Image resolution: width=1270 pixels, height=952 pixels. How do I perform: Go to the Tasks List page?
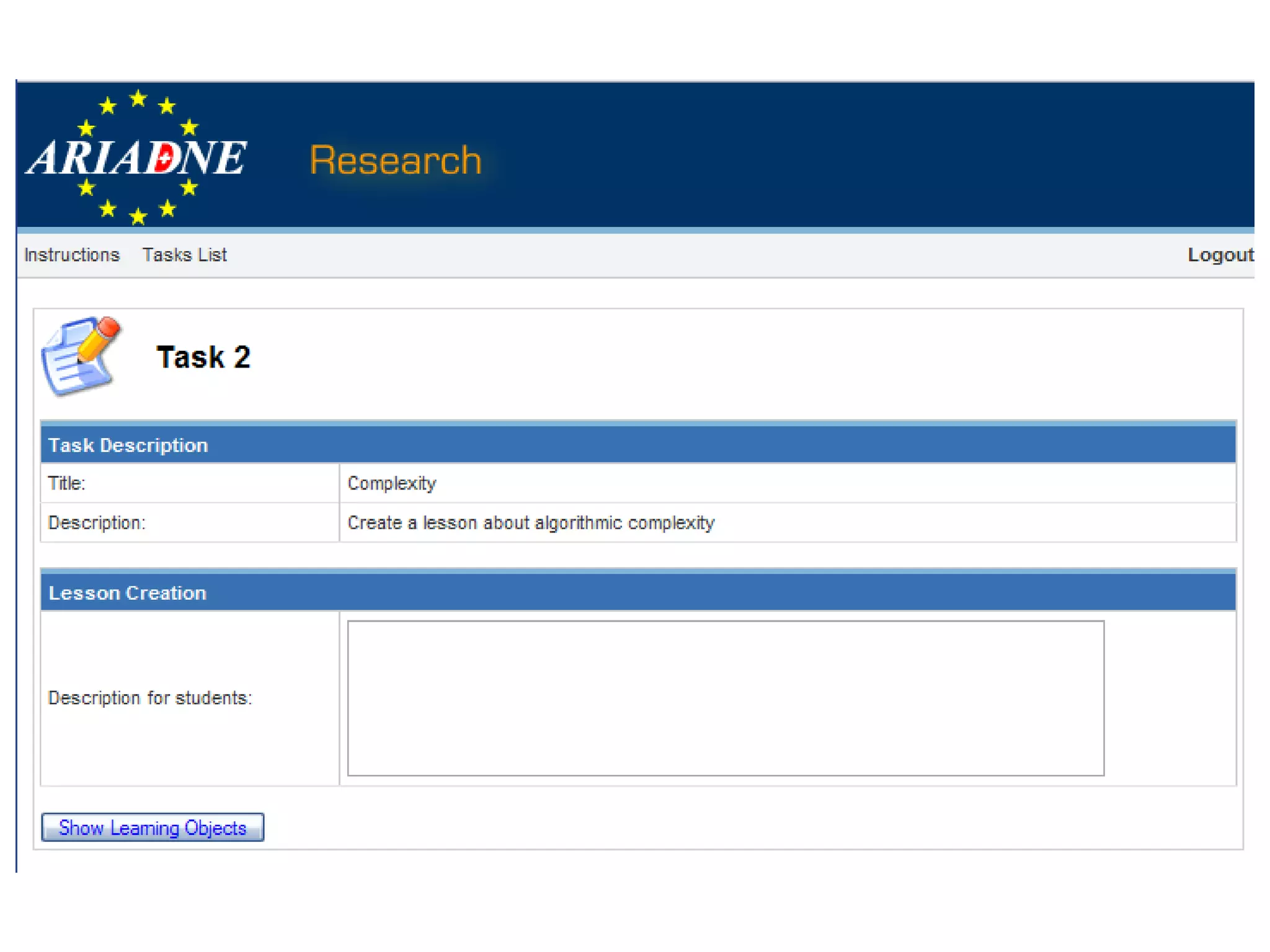[184, 255]
